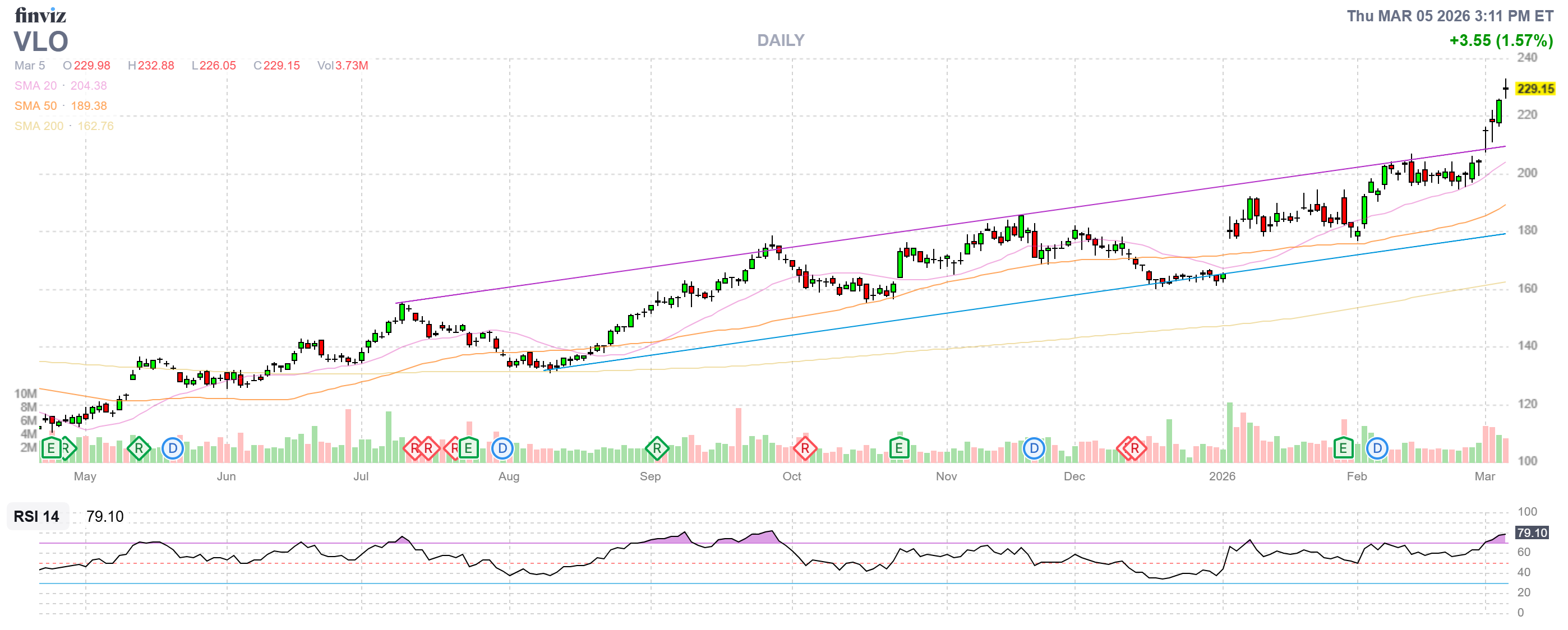Click the dividend D marker near August

click(502, 450)
